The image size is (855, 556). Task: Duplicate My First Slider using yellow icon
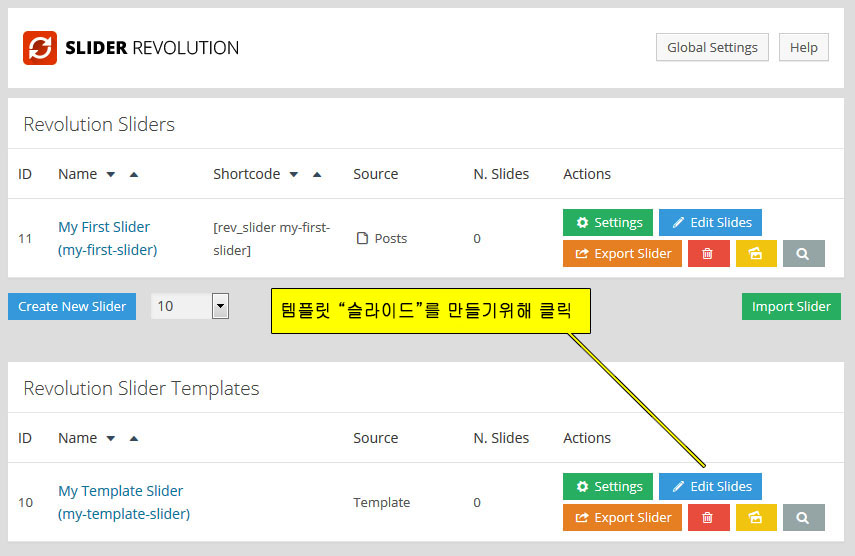tap(756, 254)
